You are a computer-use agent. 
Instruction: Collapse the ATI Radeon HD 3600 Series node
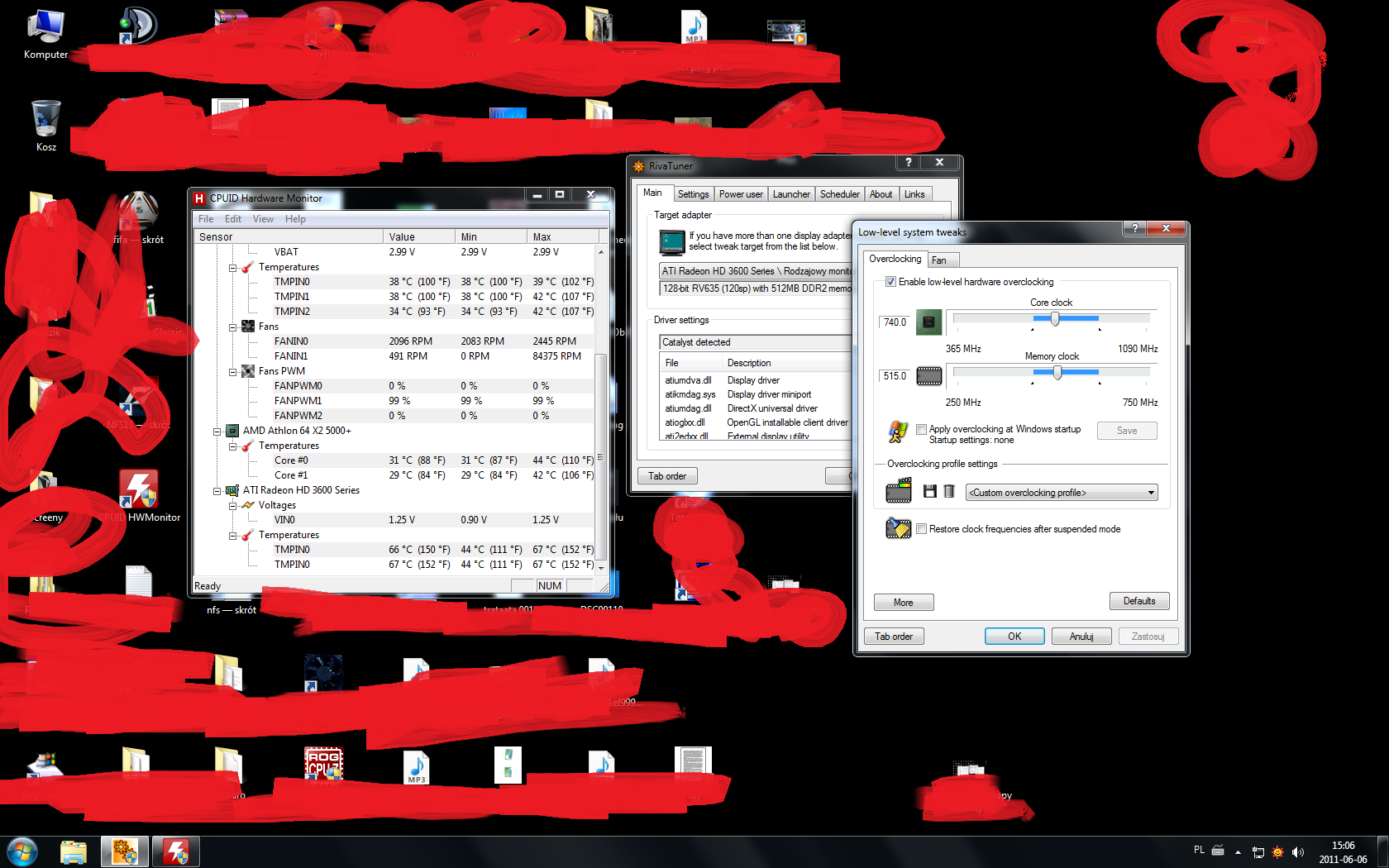(217, 491)
